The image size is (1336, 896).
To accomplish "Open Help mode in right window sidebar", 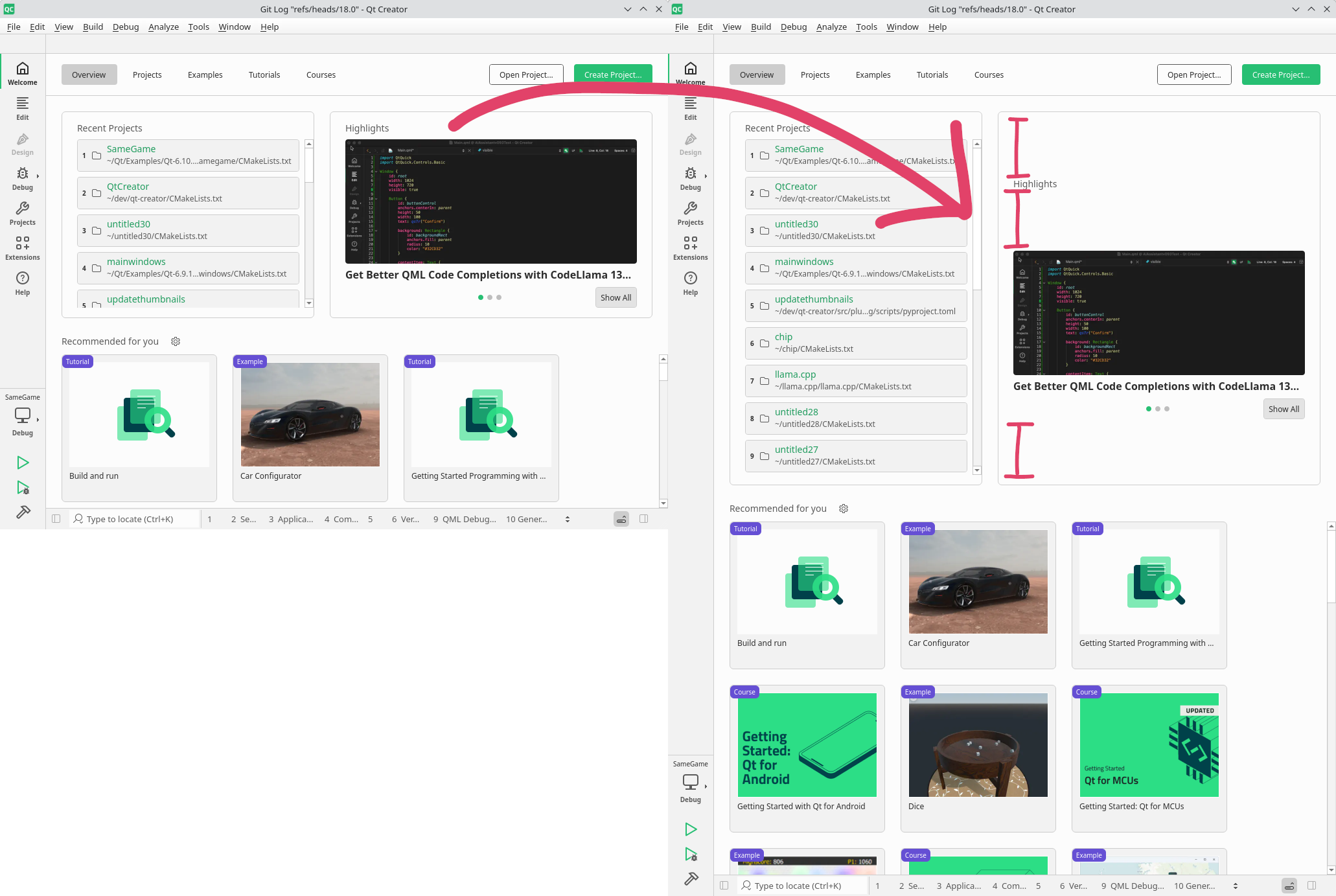I will (691, 283).
